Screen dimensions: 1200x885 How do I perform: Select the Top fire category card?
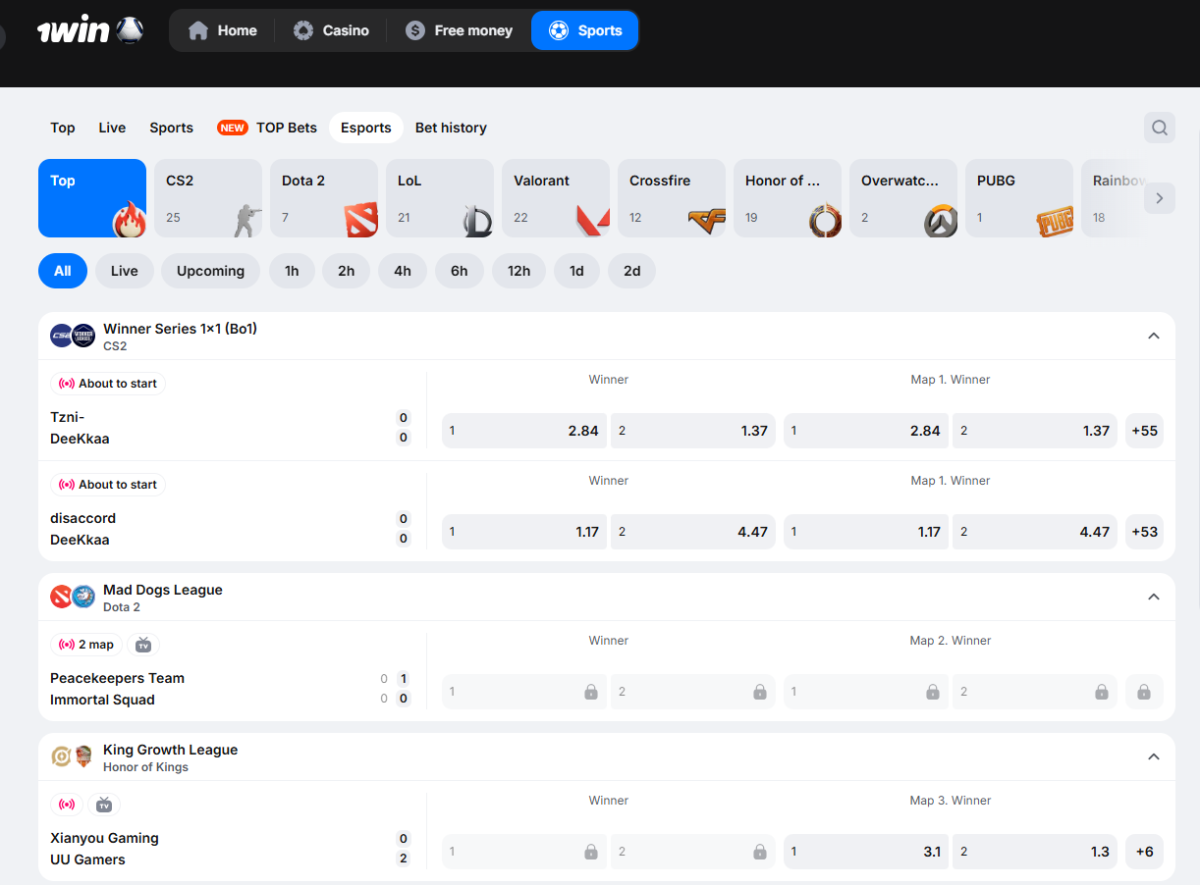click(92, 198)
